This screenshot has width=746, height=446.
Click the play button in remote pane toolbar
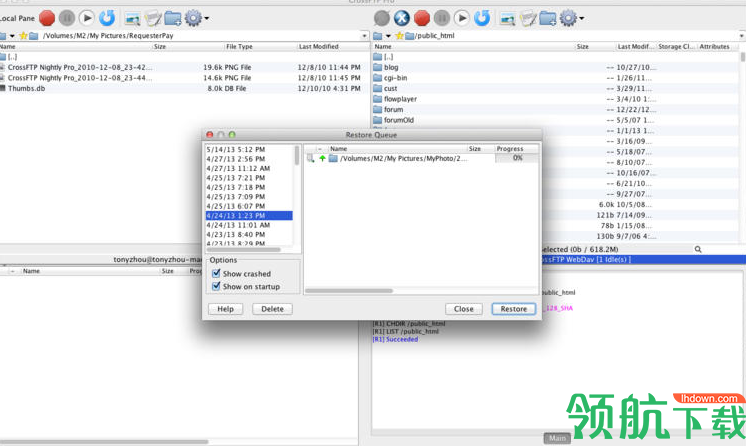click(461, 18)
